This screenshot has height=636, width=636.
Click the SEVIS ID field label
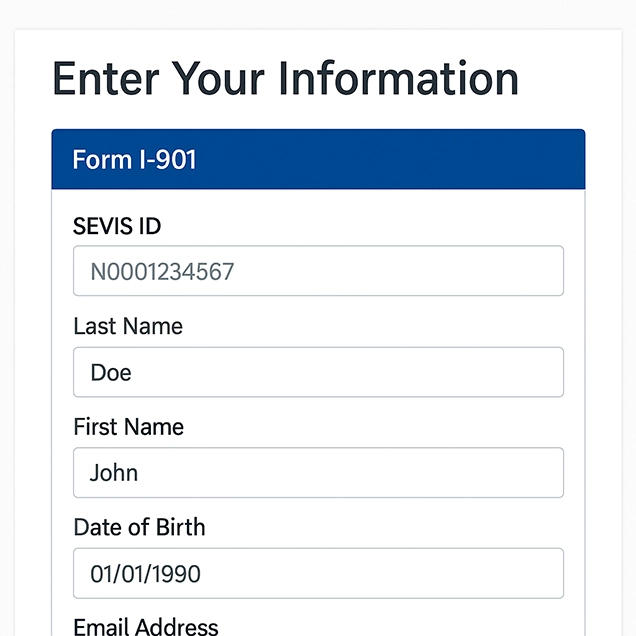(x=117, y=226)
